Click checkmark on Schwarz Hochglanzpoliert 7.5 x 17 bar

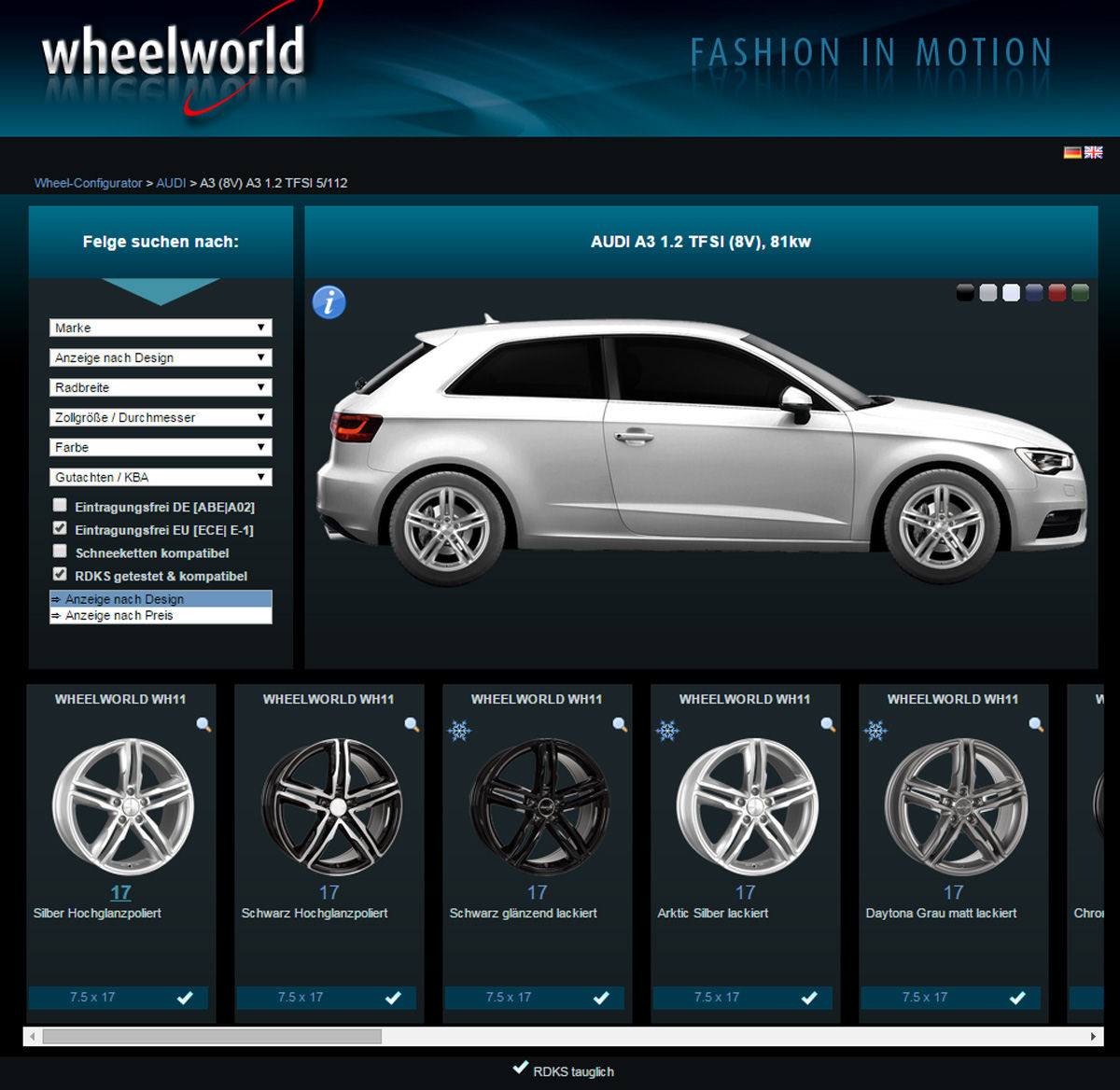[x=393, y=998]
